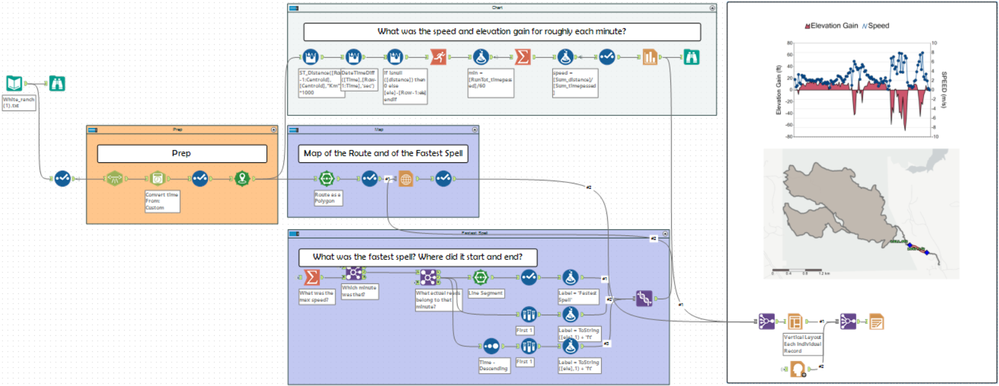The image size is (999, 386).
Task: Select the Sort tool labeled Time - Descending
Action: point(490,346)
